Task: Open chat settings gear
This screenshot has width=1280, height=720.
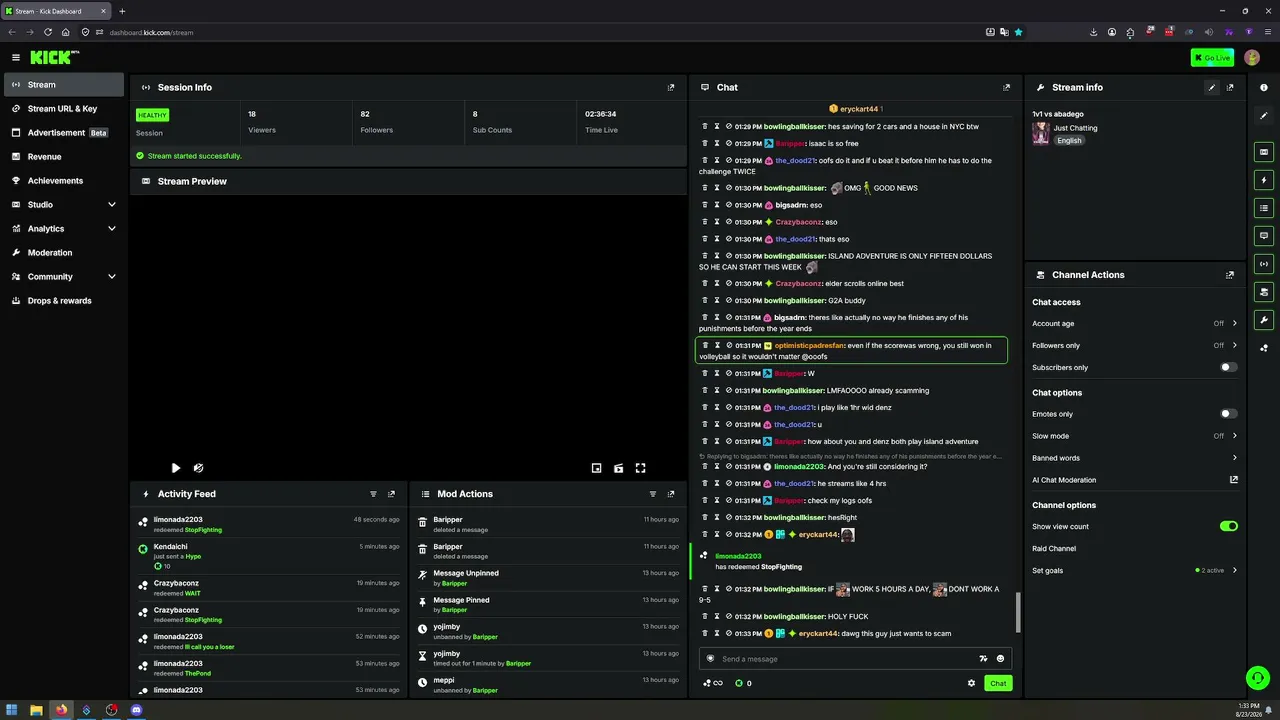Action: pos(971,683)
